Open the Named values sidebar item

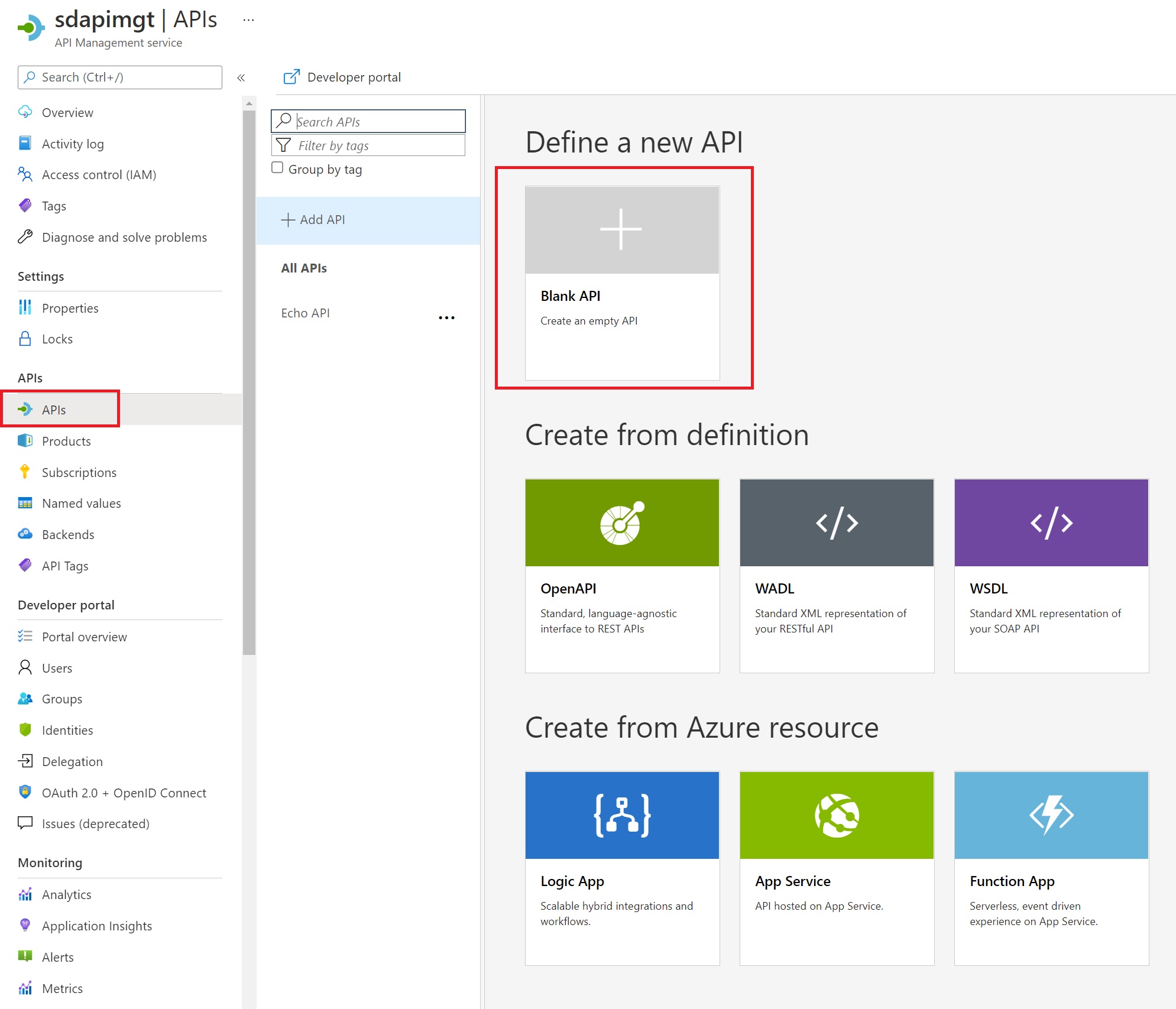click(81, 503)
